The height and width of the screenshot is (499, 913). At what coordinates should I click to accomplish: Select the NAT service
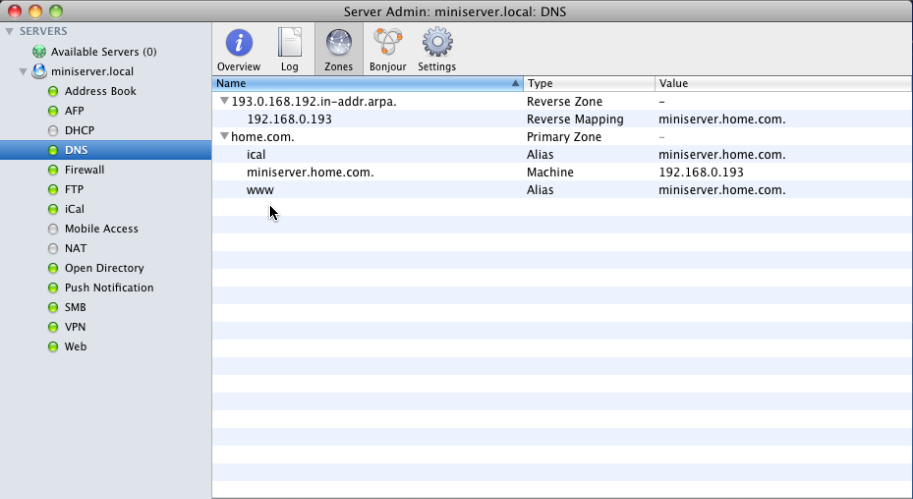coord(76,249)
